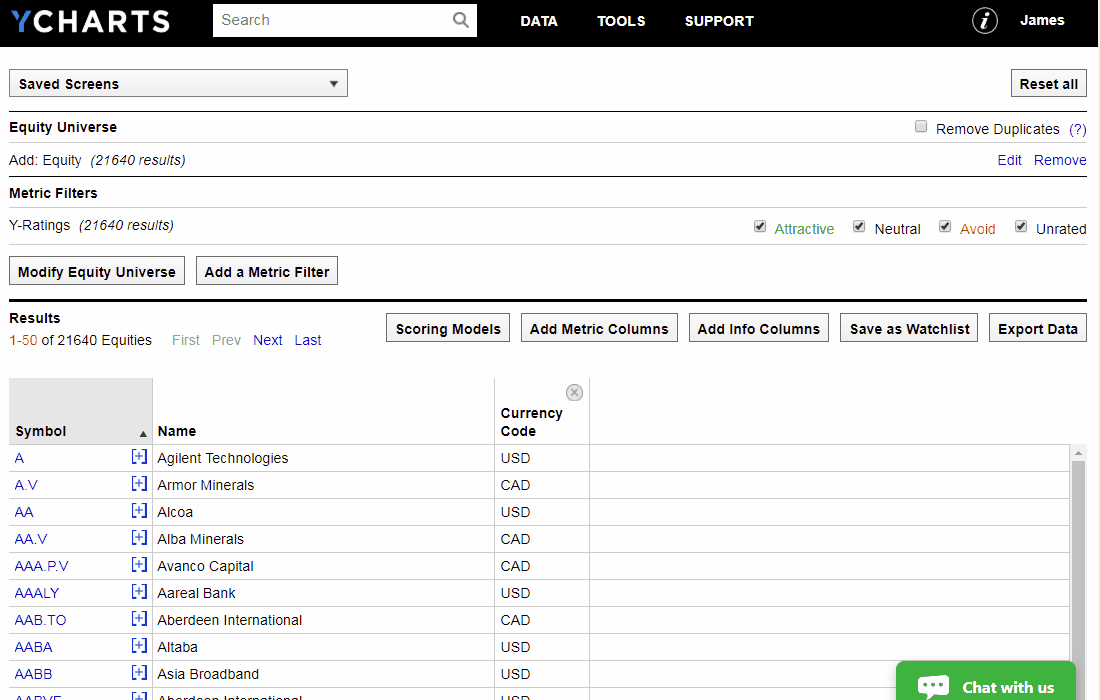
Task: Go to Next page of results
Action: pyautogui.click(x=267, y=340)
